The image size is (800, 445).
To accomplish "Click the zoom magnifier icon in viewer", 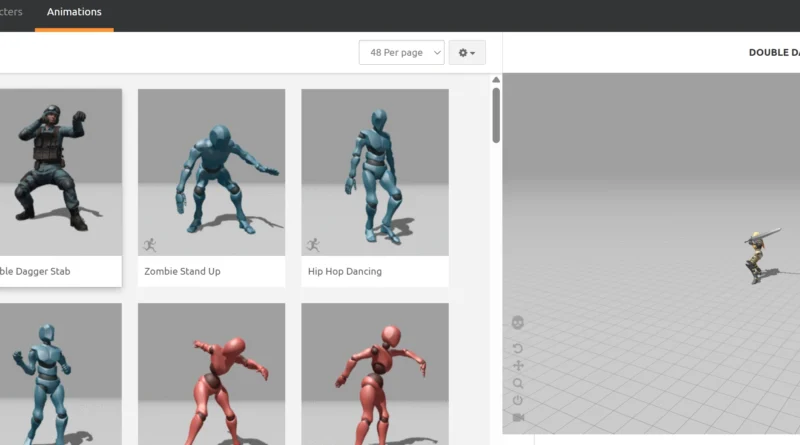I will tap(518, 383).
